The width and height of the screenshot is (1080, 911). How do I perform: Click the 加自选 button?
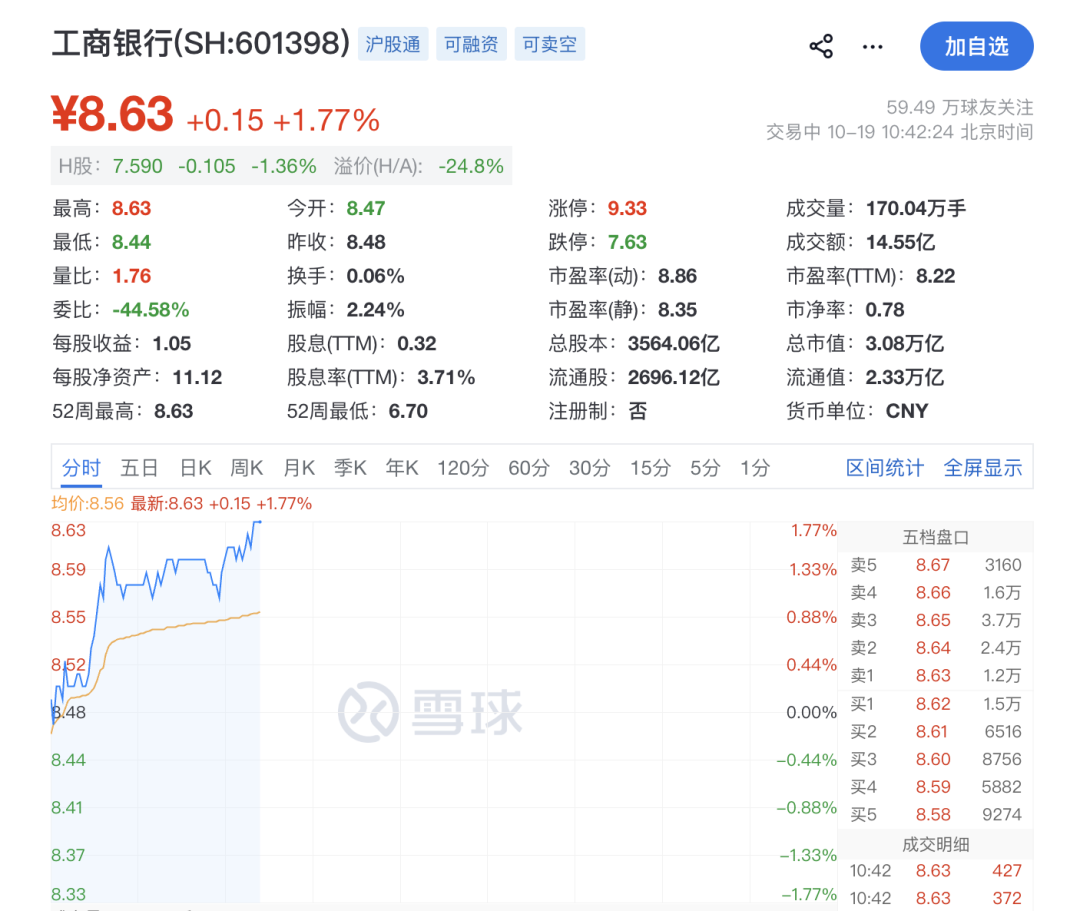[x=977, y=46]
